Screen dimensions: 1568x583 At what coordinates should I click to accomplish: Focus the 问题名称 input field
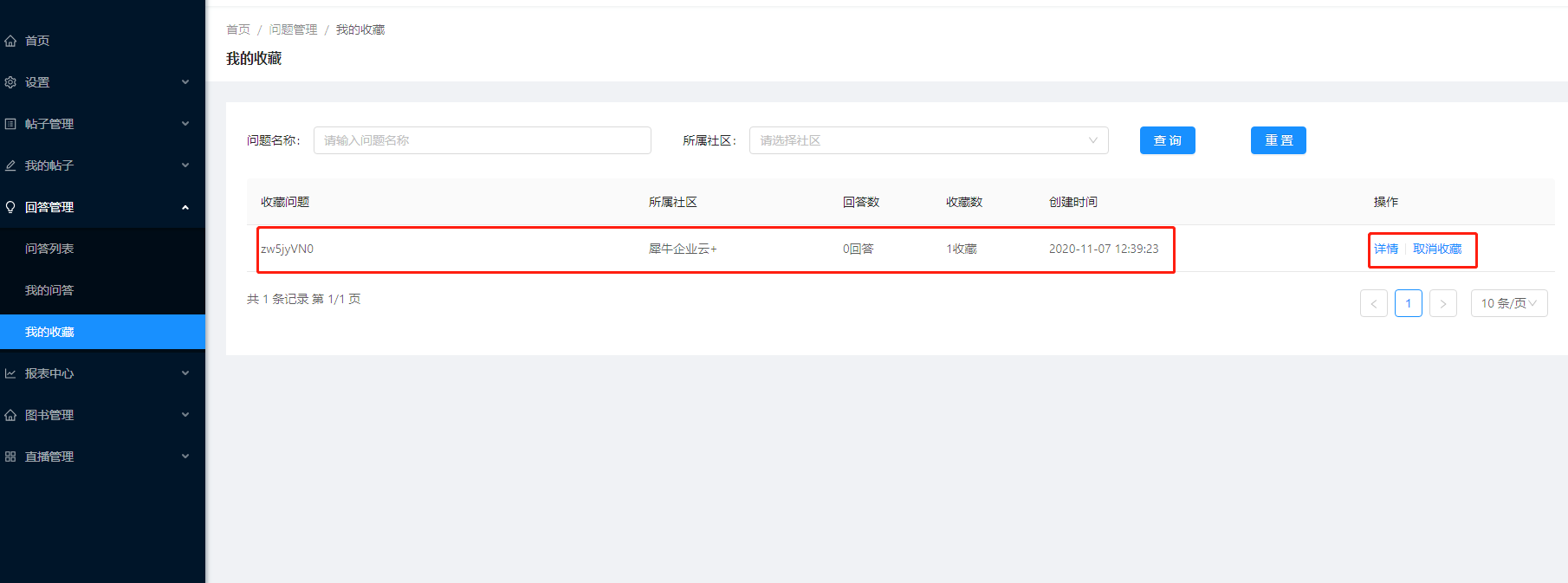483,140
